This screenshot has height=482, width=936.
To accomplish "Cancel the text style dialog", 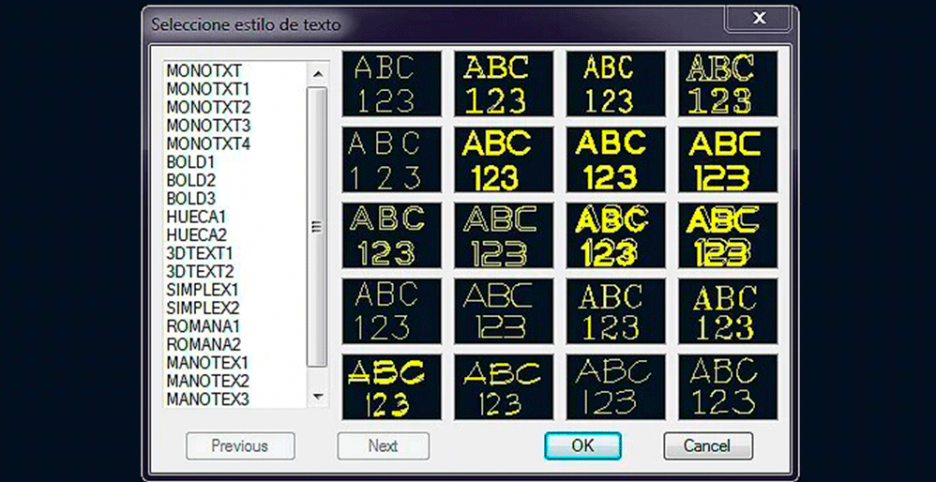I will pyautogui.click(x=708, y=446).
